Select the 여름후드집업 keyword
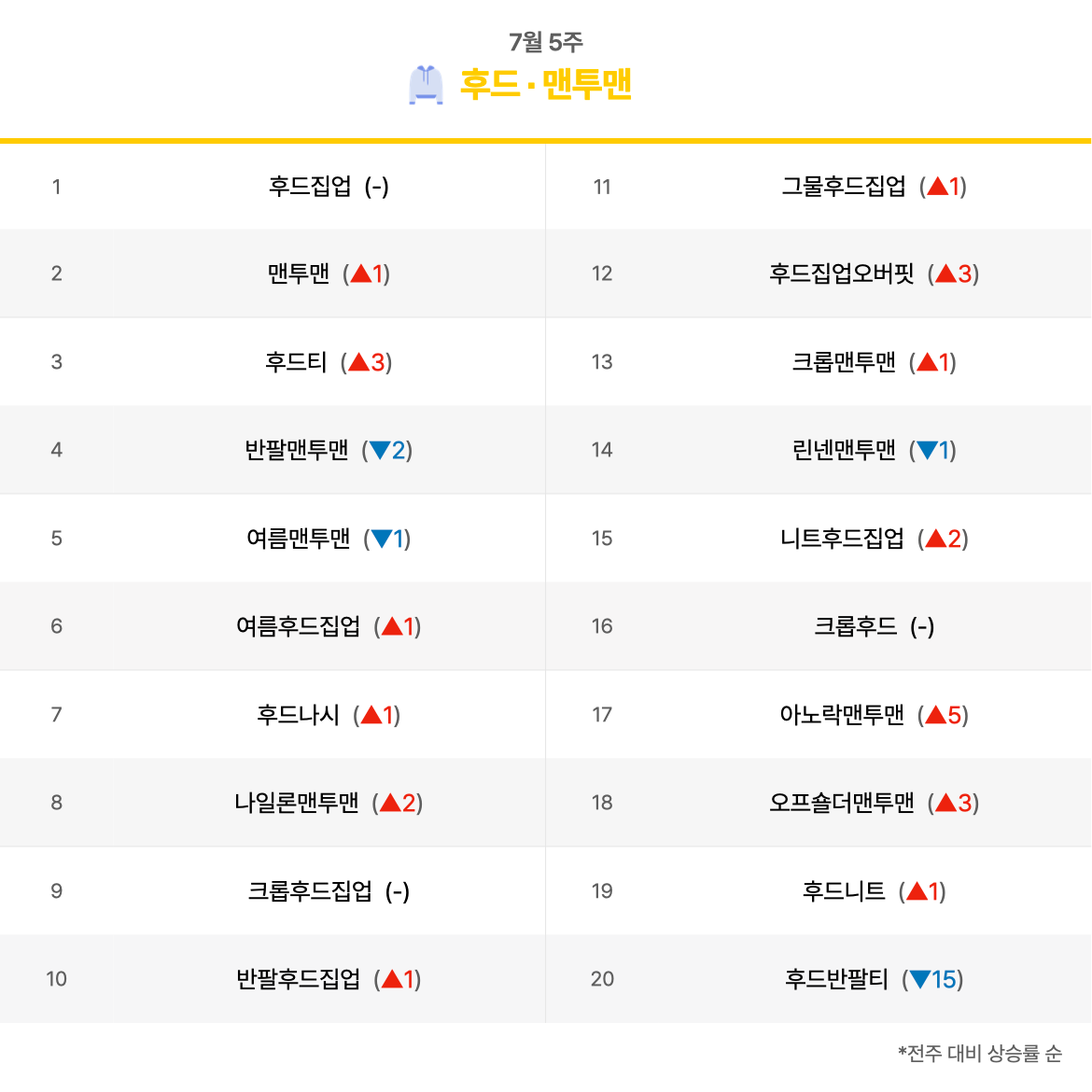The height and width of the screenshot is (1092, 1092). click(x=298, y=627)
